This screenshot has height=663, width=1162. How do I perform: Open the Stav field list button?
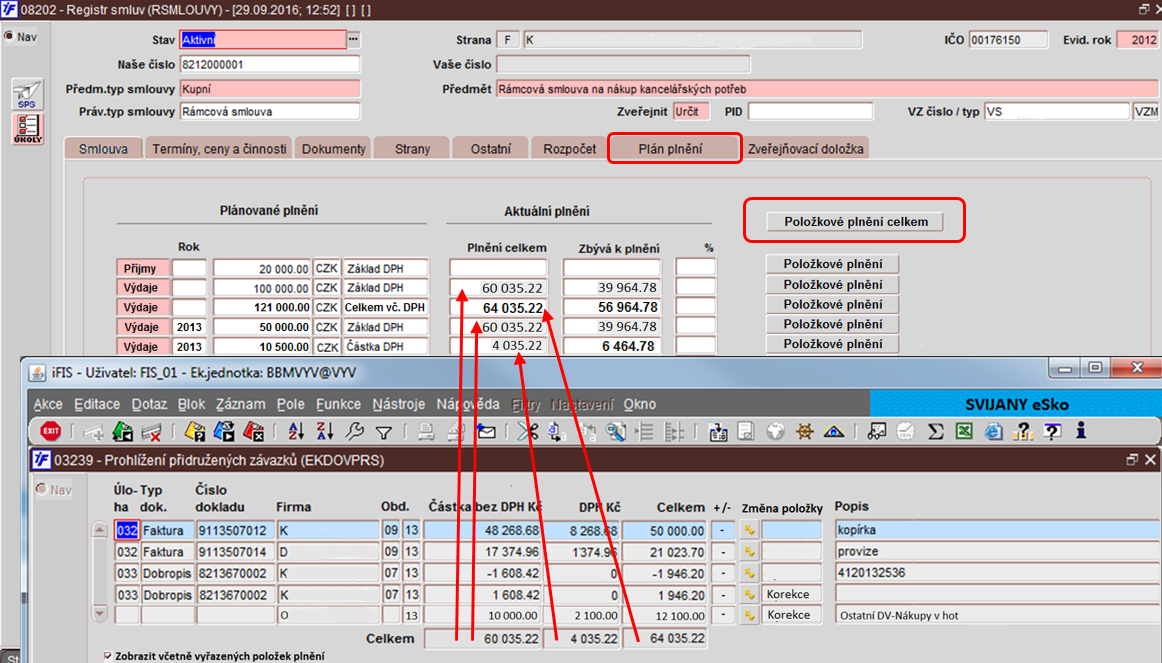[x=353, y=39]
